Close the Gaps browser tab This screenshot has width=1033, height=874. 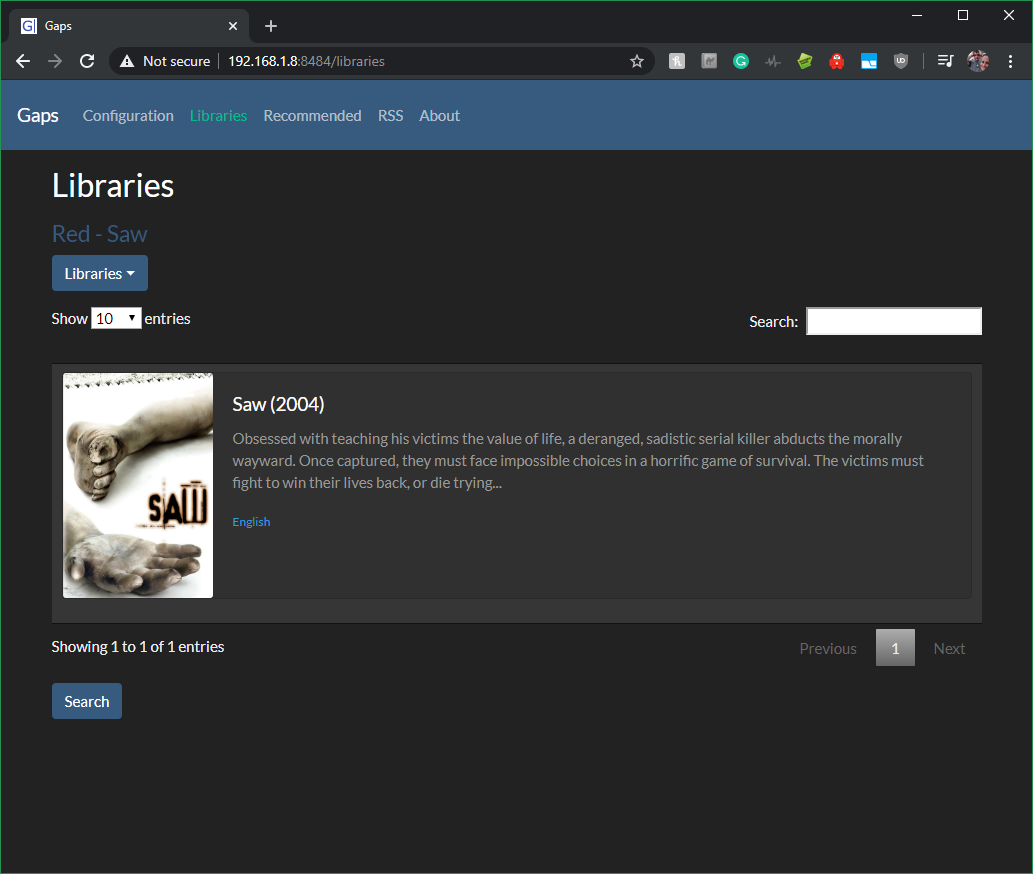(x=233, y=26)
